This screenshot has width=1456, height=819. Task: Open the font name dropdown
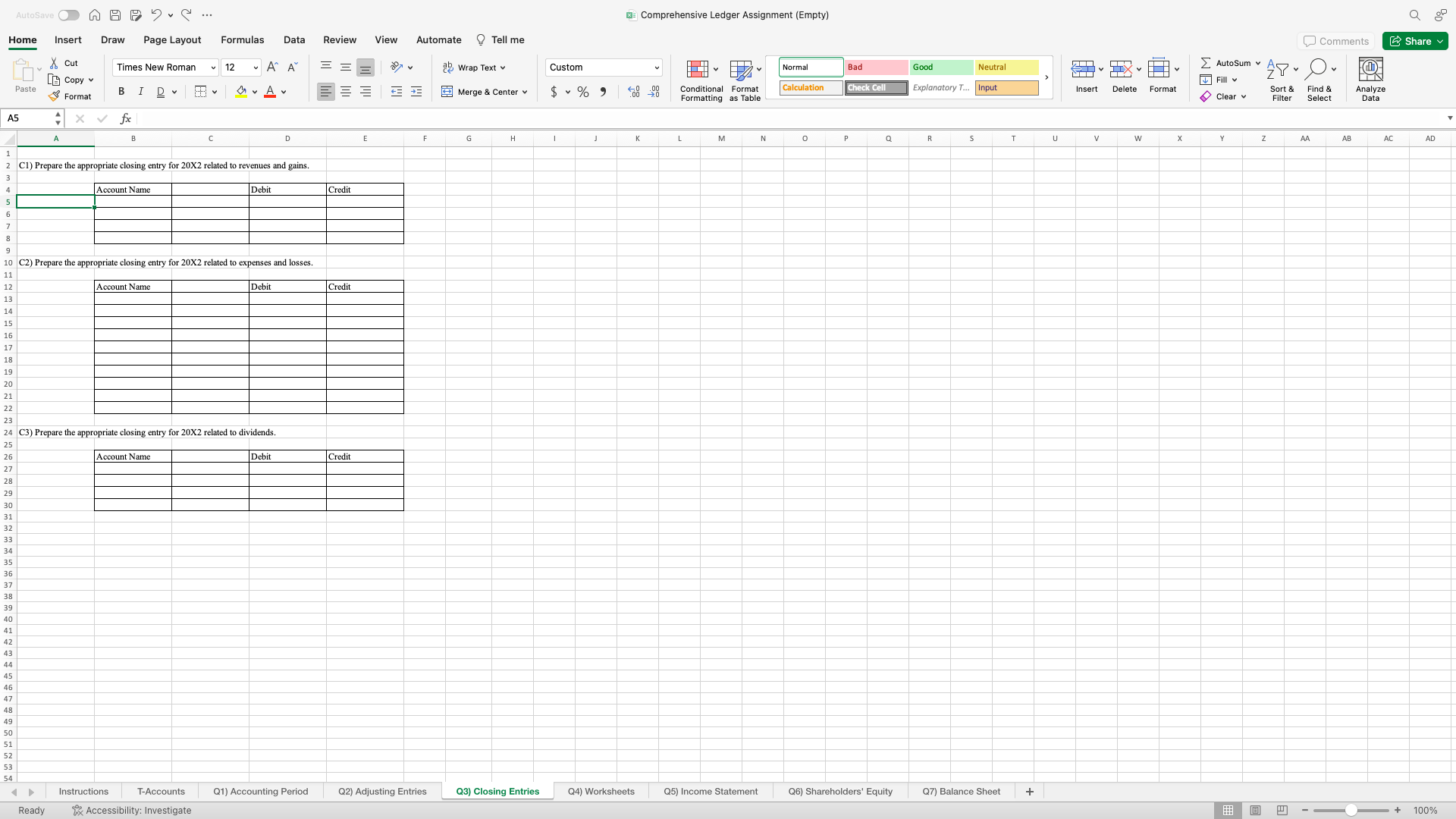(x=213, y=67)
